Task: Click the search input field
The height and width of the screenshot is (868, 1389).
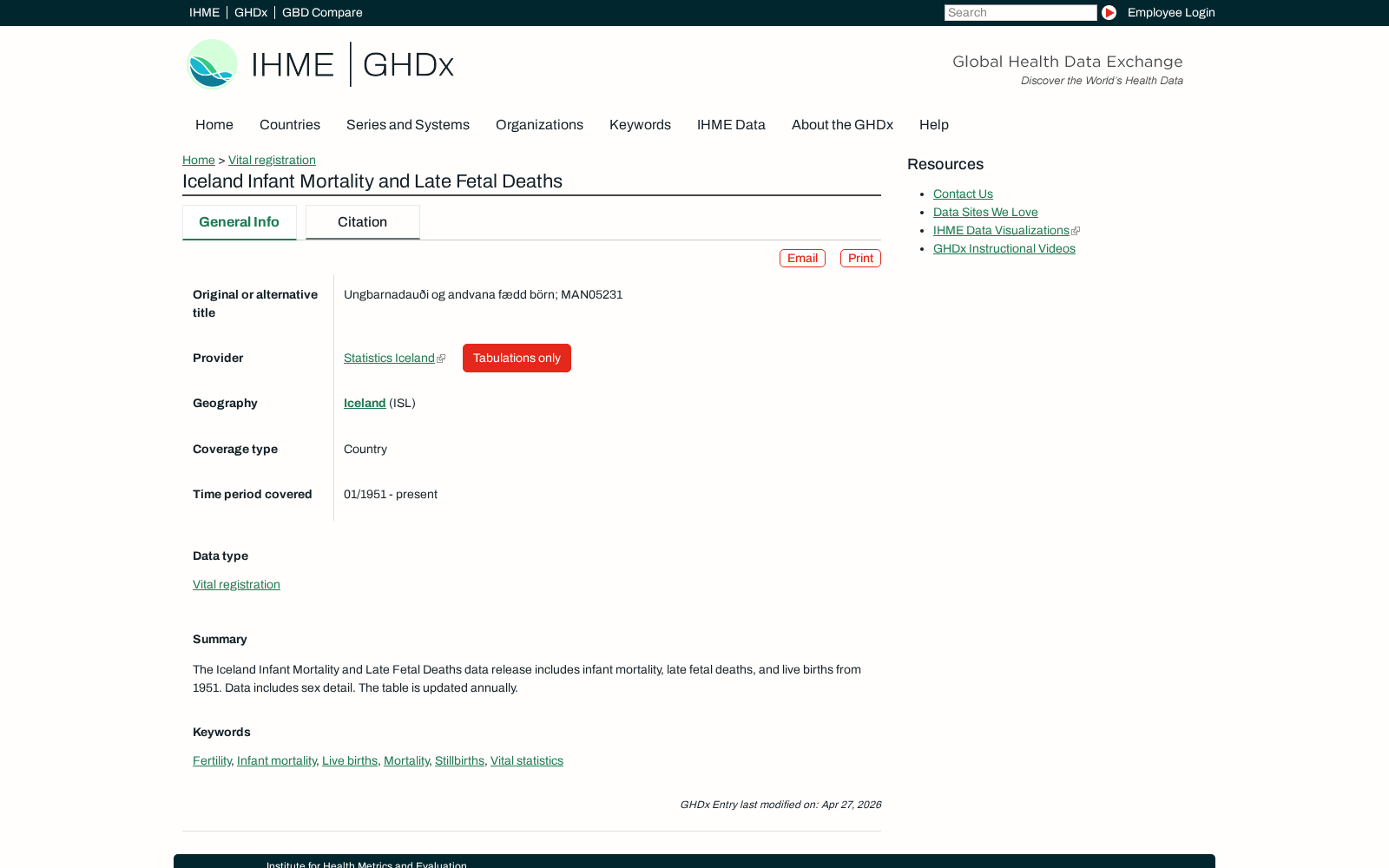Action: (x=1020, y=12)
